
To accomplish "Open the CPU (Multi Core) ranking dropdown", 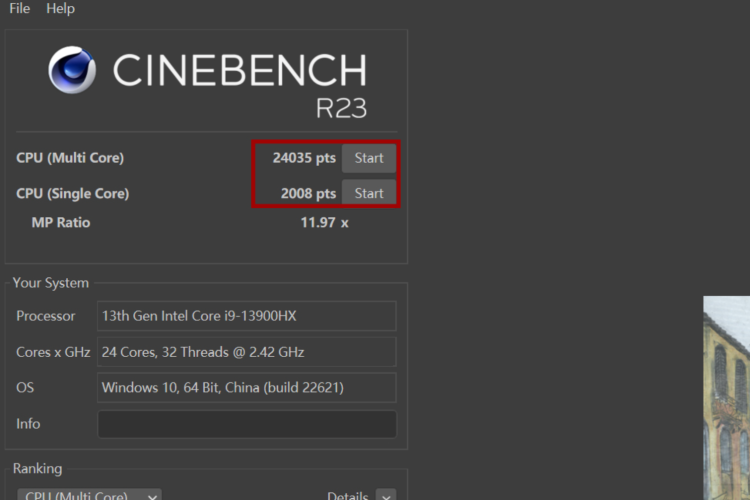I will coord(89,495).
